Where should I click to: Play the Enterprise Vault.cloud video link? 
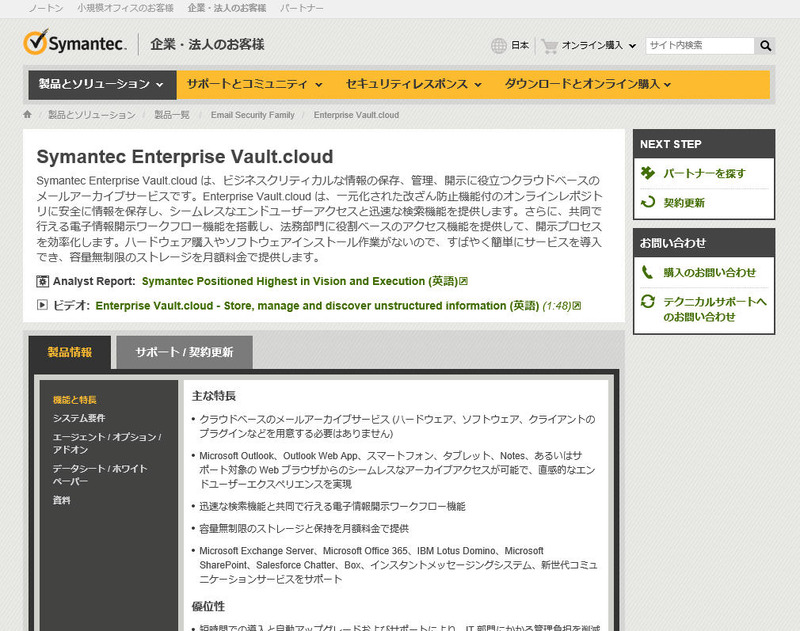316,305
